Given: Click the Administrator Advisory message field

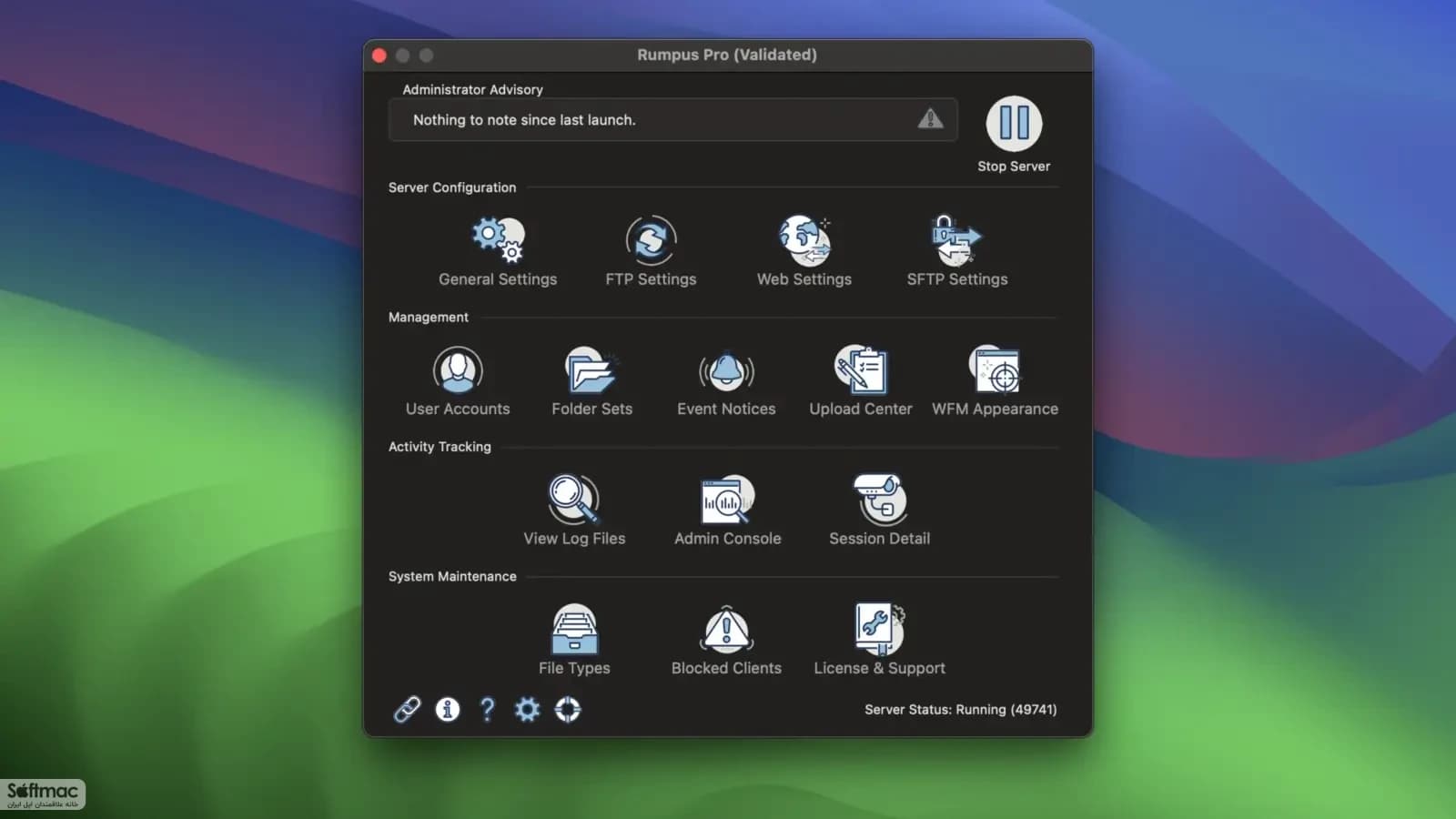Looking at the screenshot, I should tap(672, 119).
